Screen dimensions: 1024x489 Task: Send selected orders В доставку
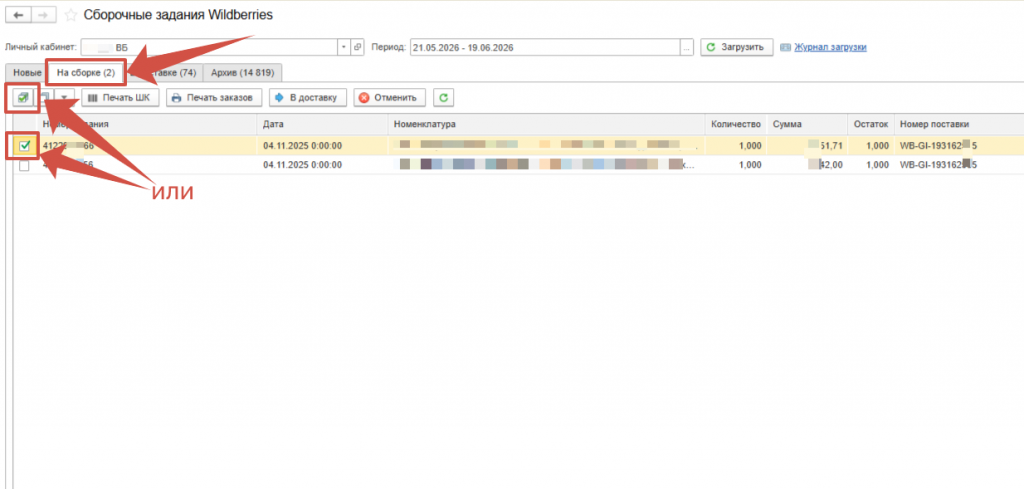(x=308, y=98)
